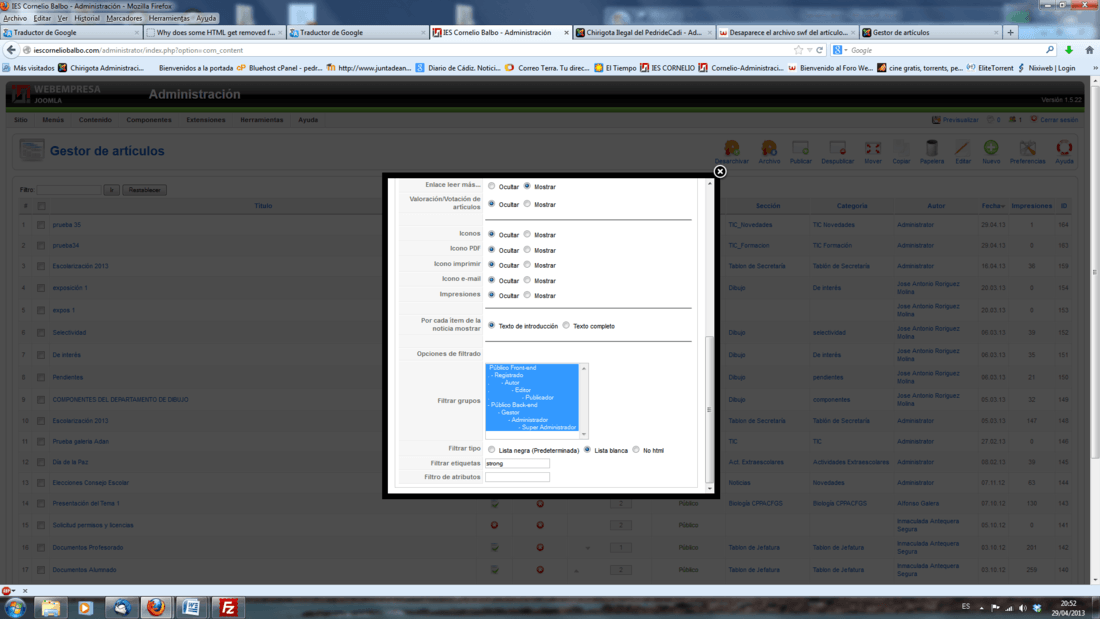Screen dimensions: 1100x619
Task: Open the Windows Start button
Action: tap(15, 607)
